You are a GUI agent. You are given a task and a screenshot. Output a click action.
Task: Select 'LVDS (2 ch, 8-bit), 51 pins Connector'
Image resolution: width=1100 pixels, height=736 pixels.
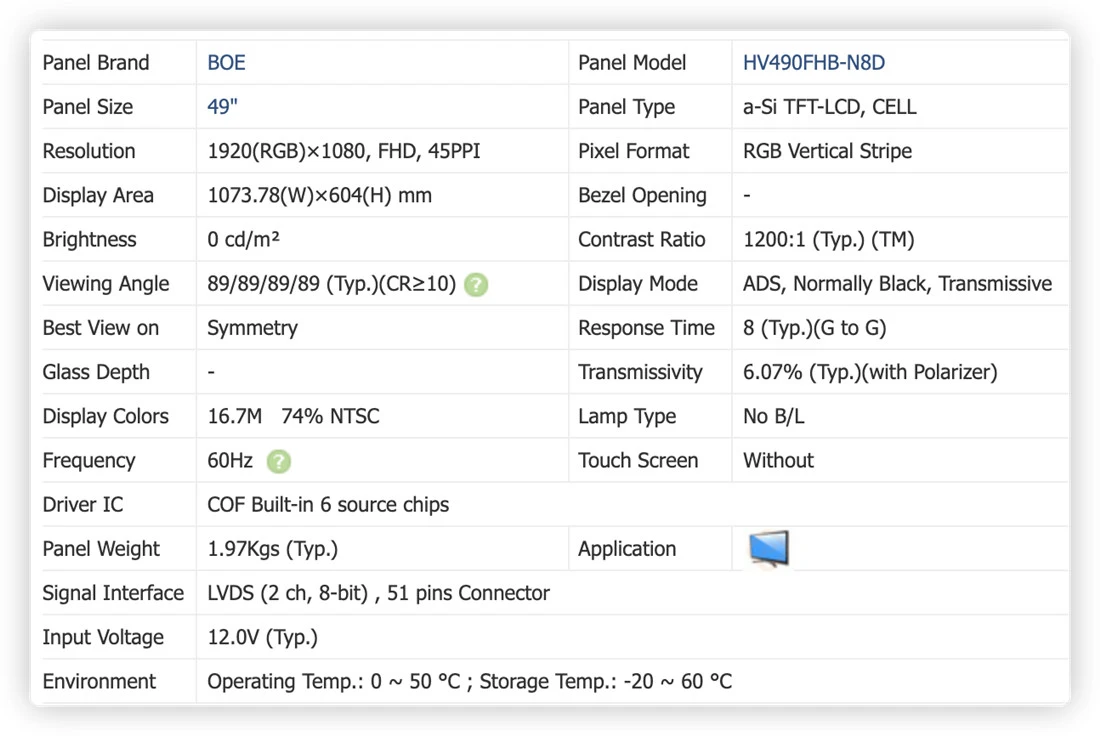pos(378,593)
